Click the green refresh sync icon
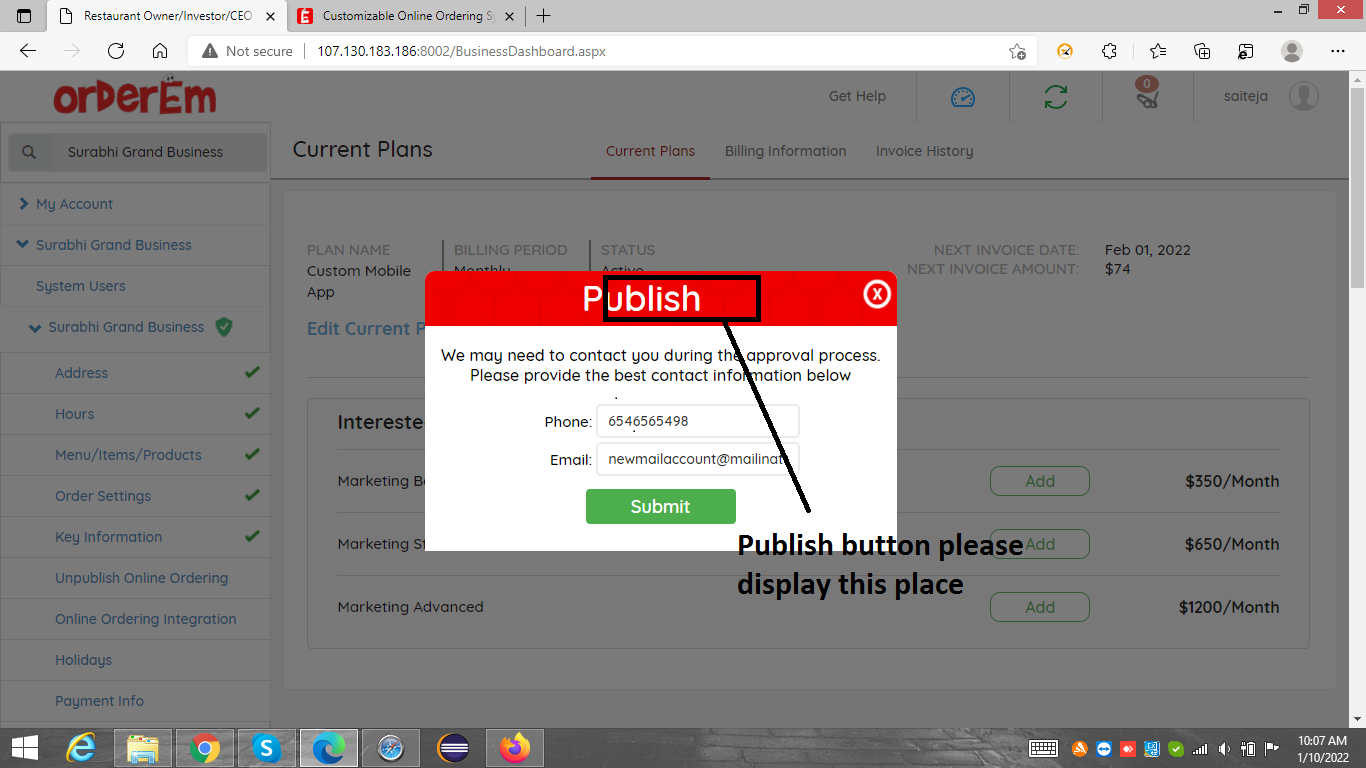The width and height of the screenshot is (1366, 768). point(1055,97)
